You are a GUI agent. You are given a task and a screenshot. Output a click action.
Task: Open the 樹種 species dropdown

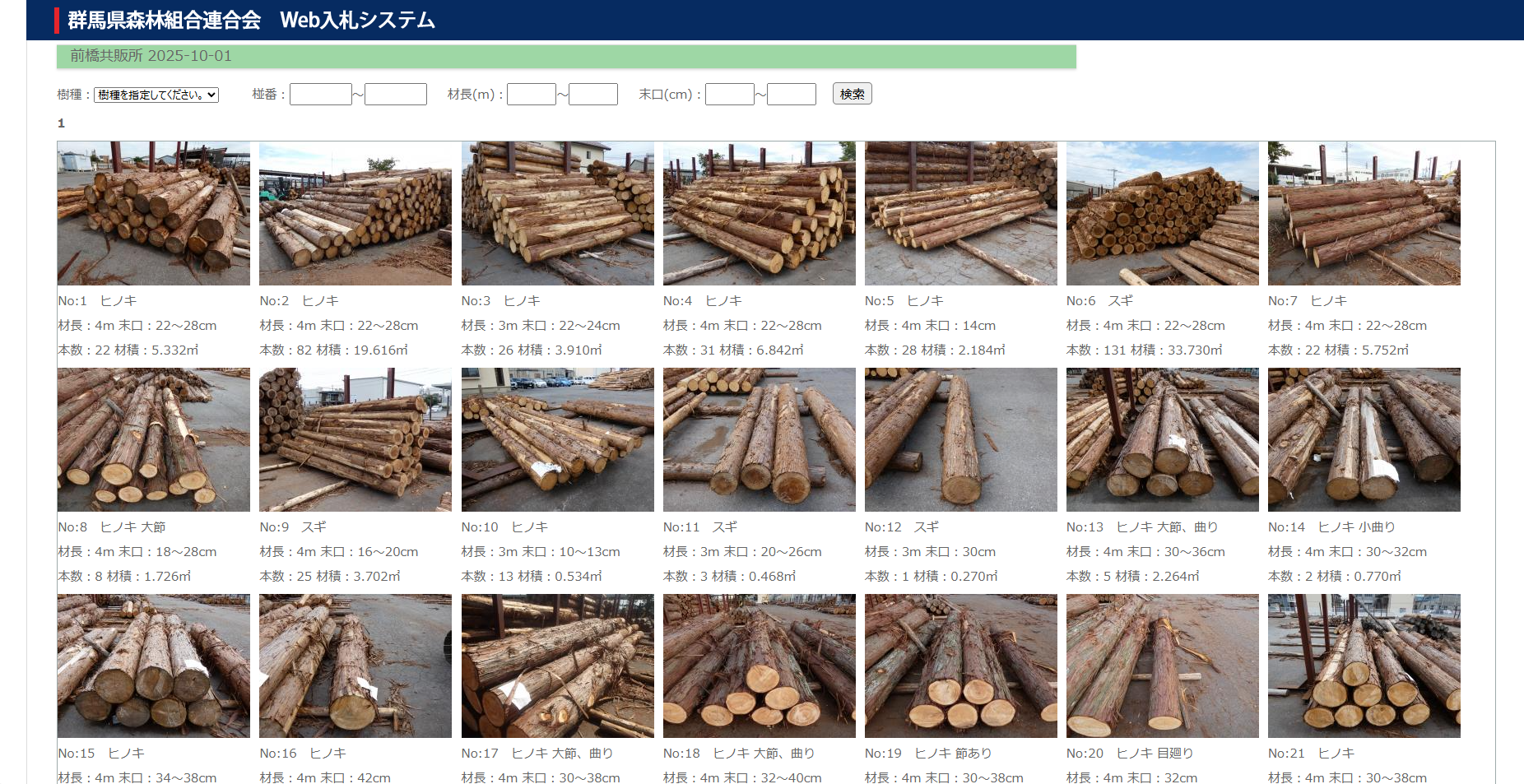156,95
